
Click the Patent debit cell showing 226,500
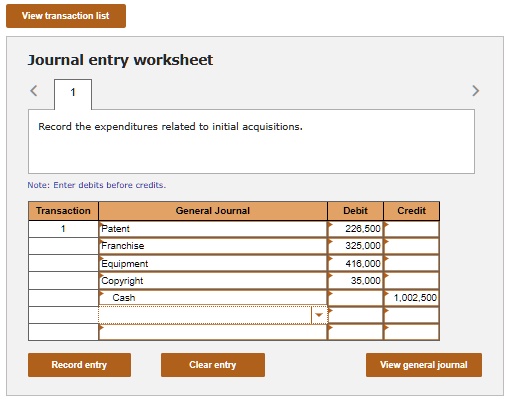click(x=356, y=229)
